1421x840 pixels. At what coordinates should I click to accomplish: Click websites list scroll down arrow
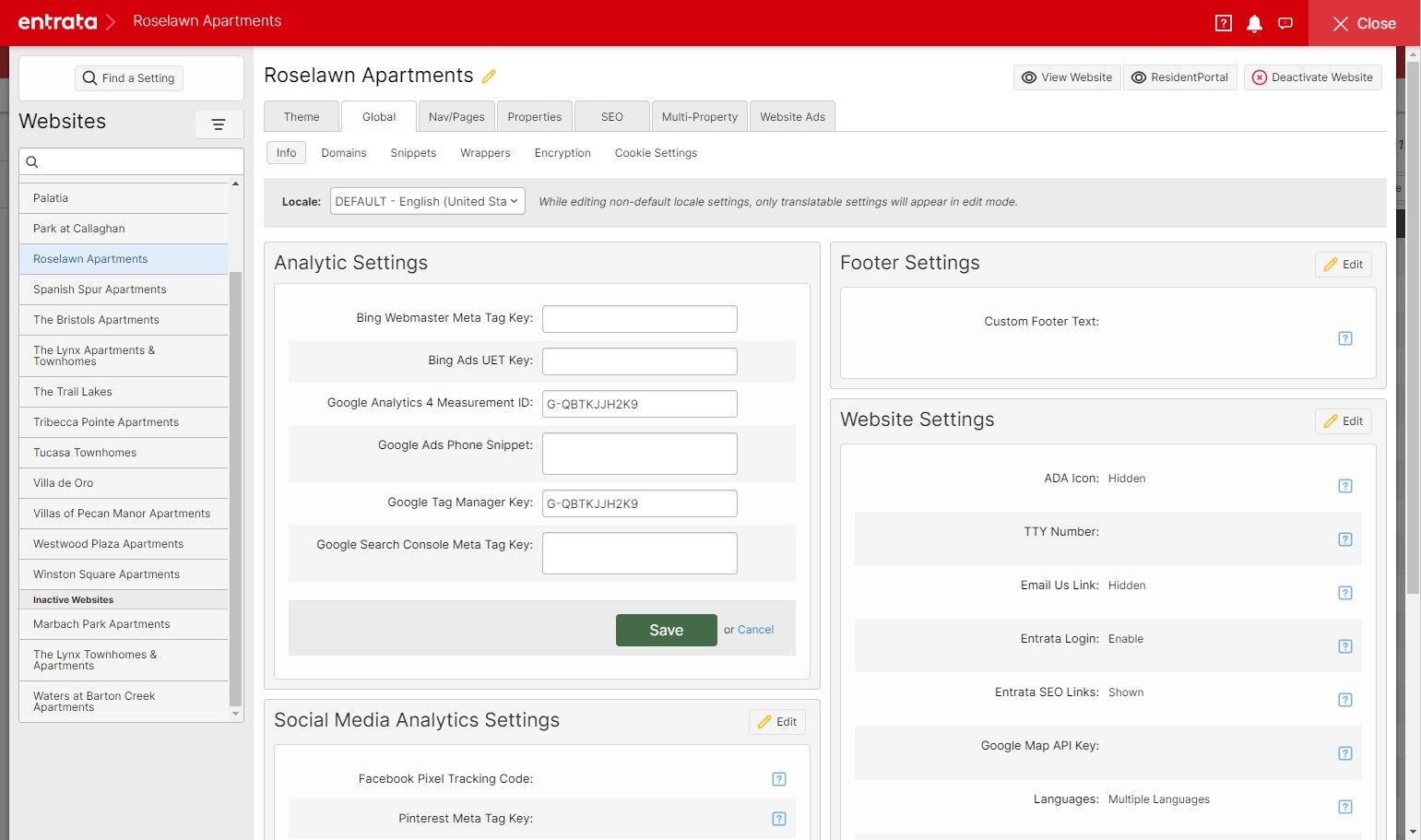(x=235, y=714)
